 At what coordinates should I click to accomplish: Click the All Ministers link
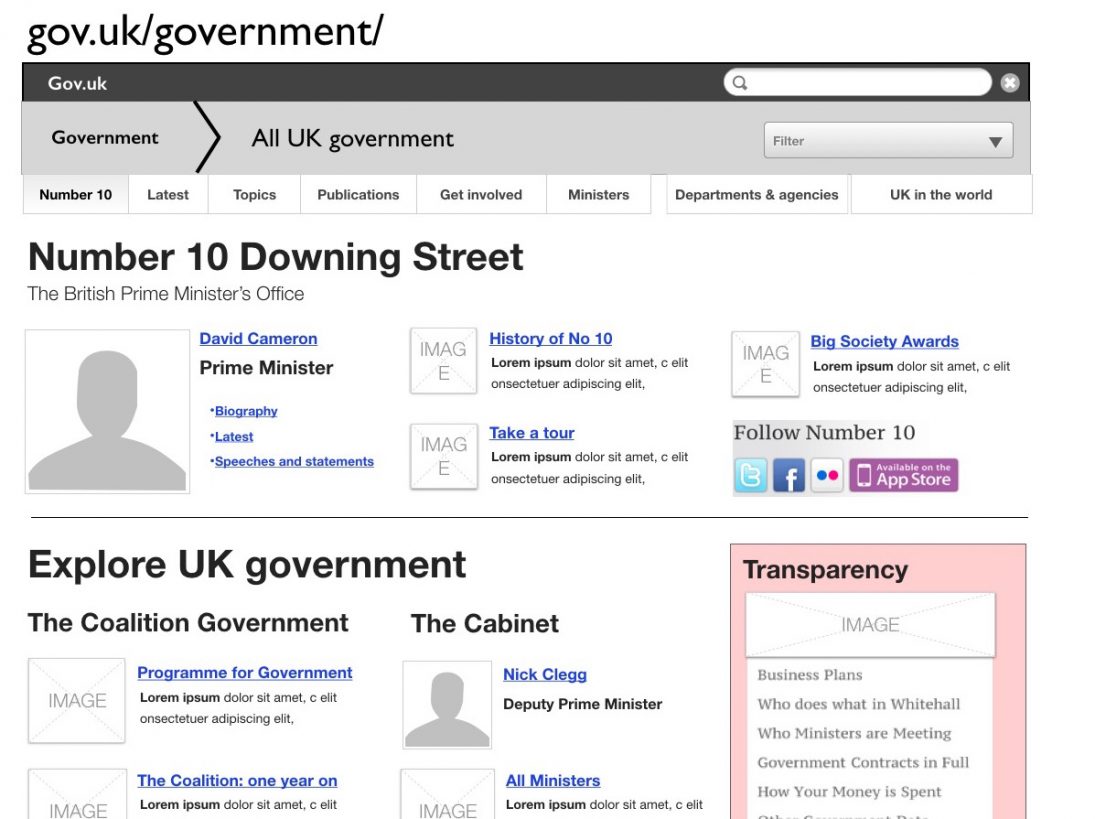point(553,781)
